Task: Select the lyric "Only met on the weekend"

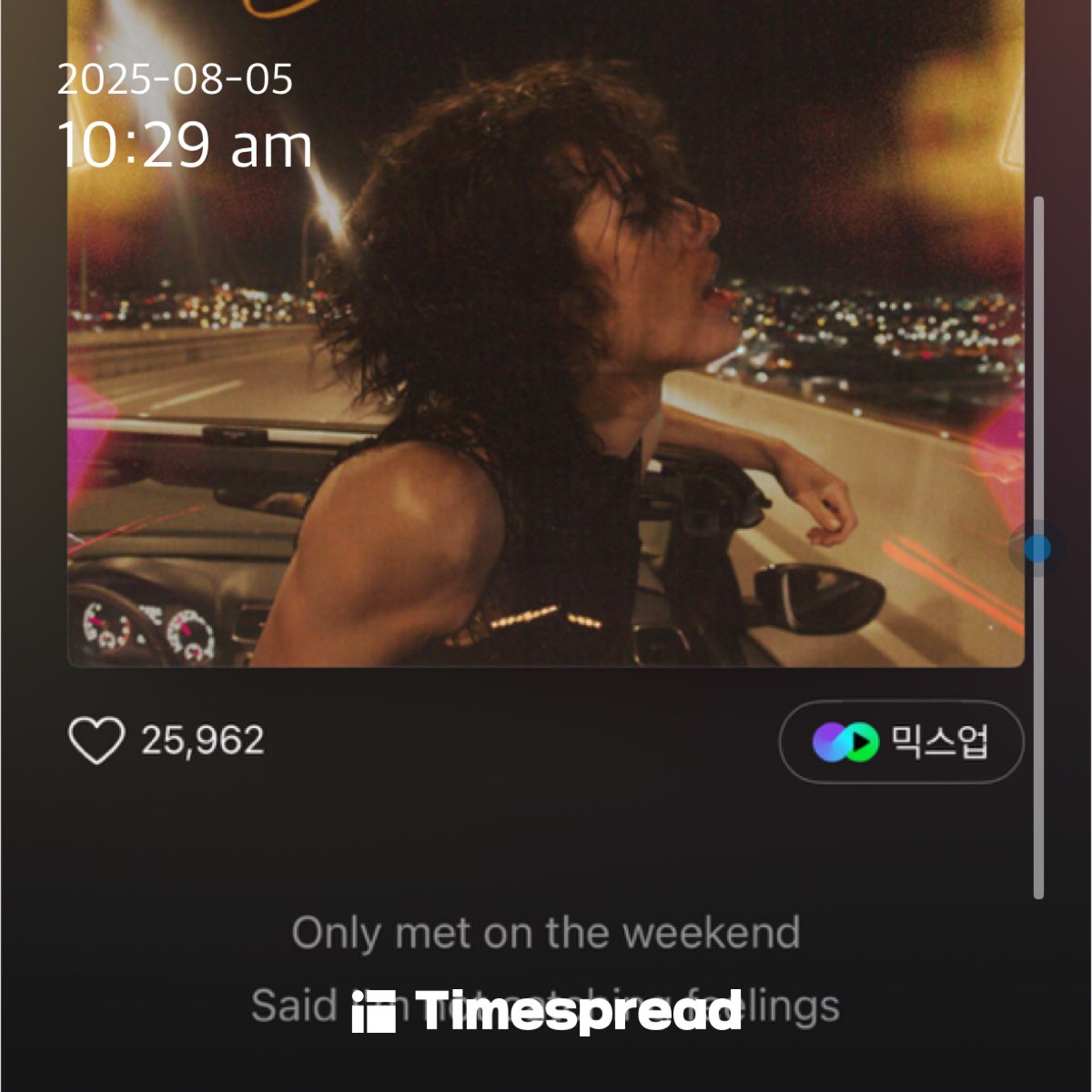Action: coord(546,934)
